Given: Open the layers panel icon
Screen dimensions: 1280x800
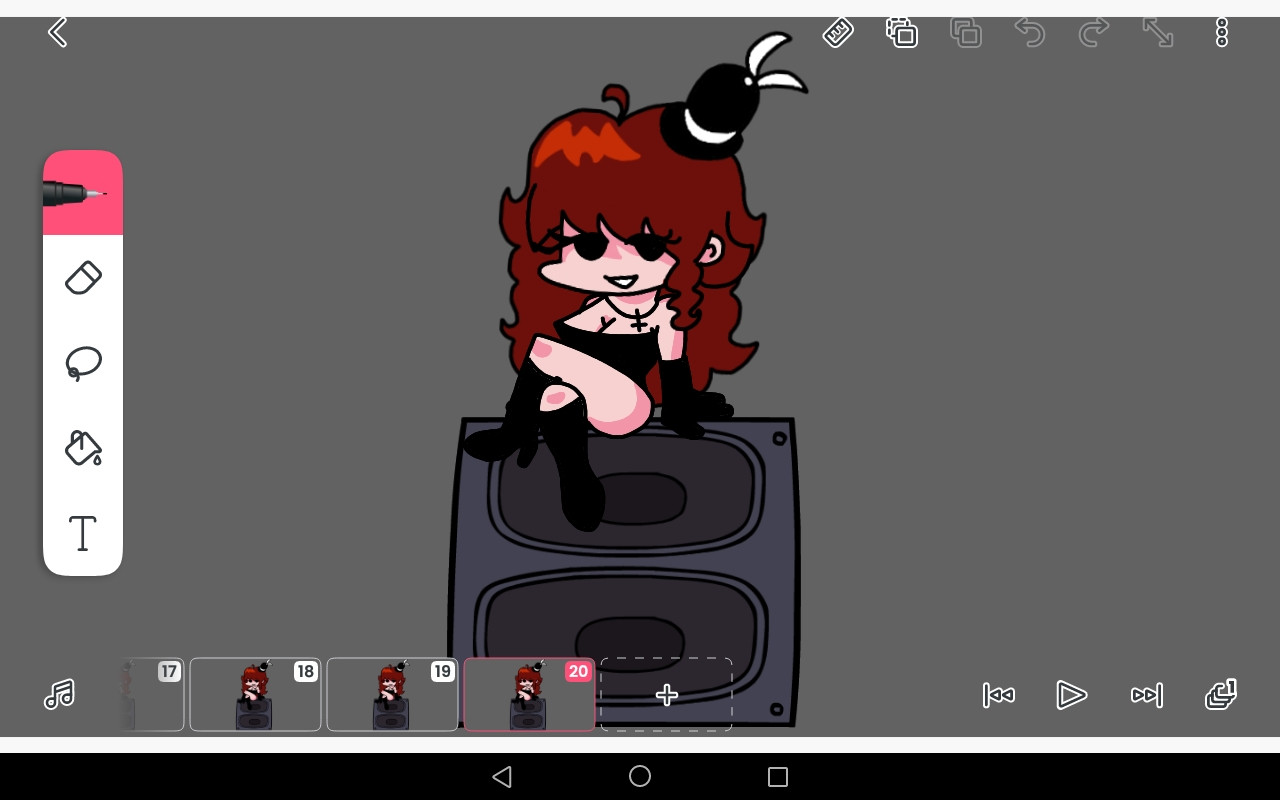Looking at the screenshot, I should coord(1221,694).
